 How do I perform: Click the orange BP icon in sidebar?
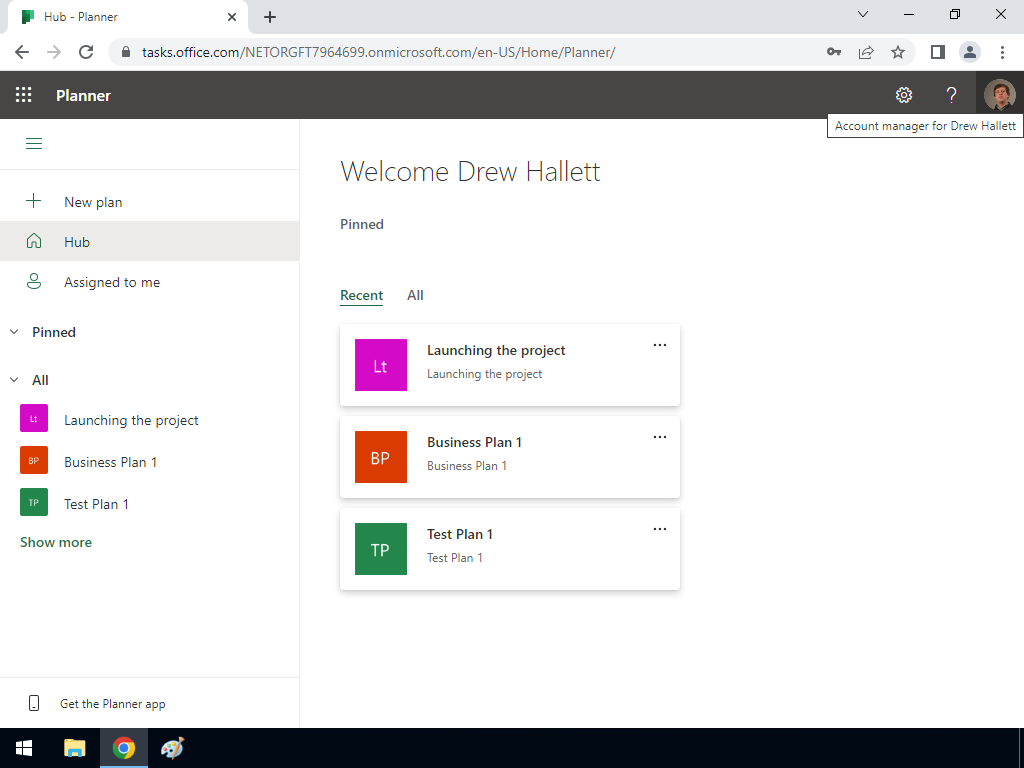(34, 460)
